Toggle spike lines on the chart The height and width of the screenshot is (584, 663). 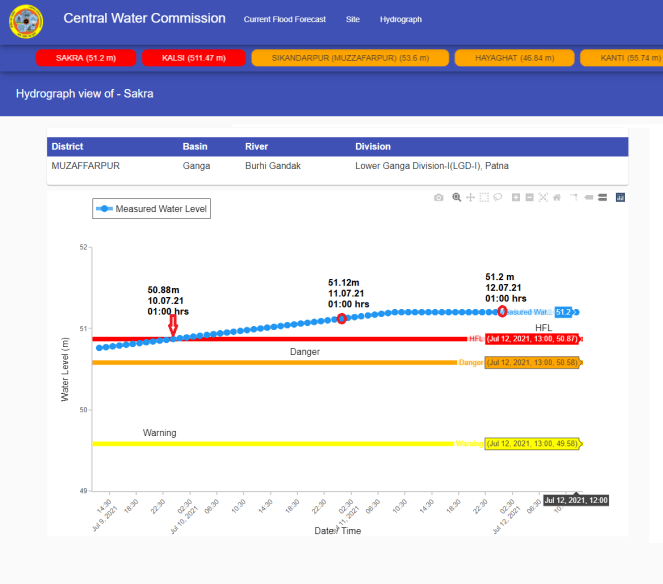(x=574, y=198)
